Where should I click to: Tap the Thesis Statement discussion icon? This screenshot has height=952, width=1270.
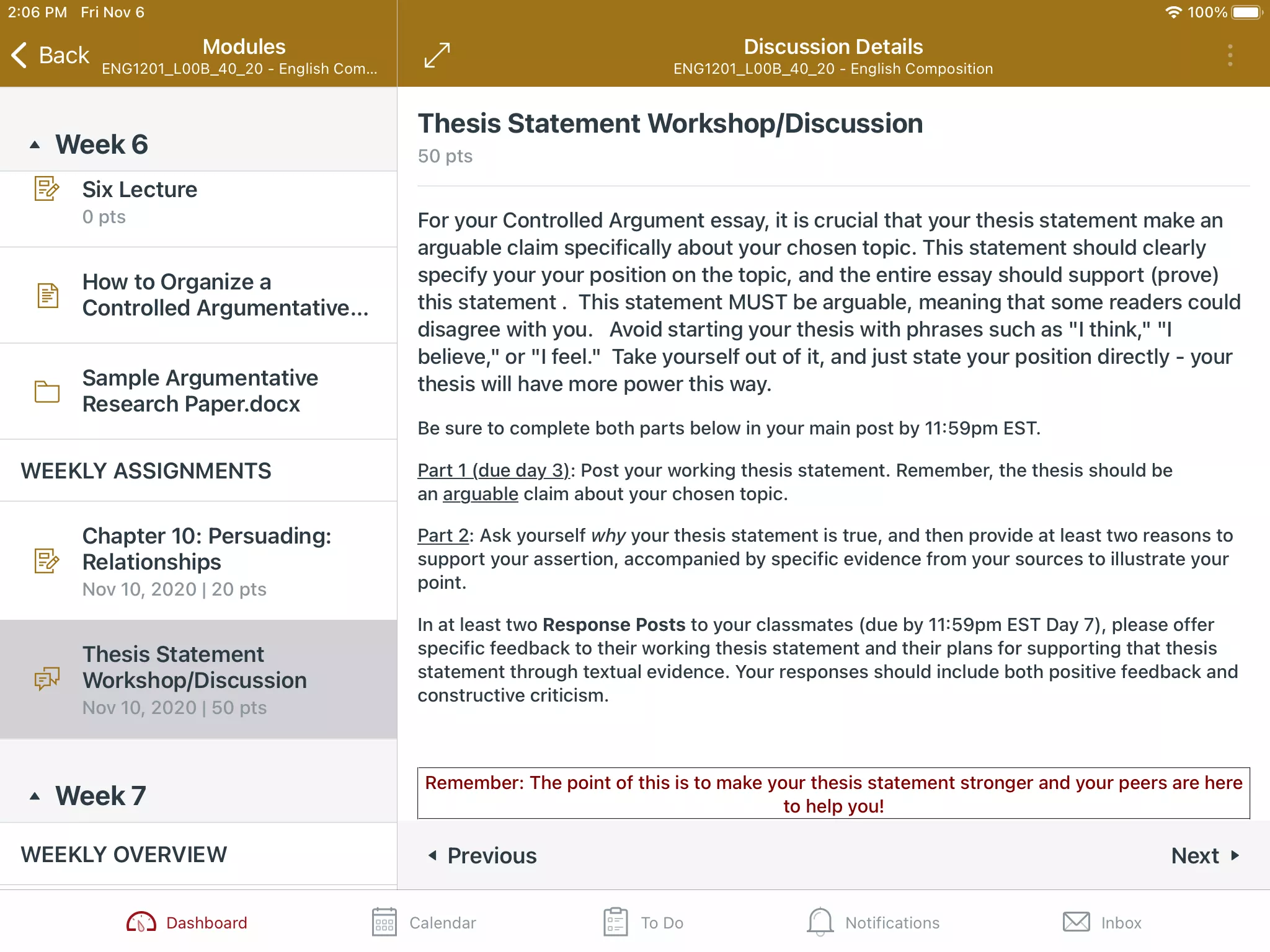point(47,679)
